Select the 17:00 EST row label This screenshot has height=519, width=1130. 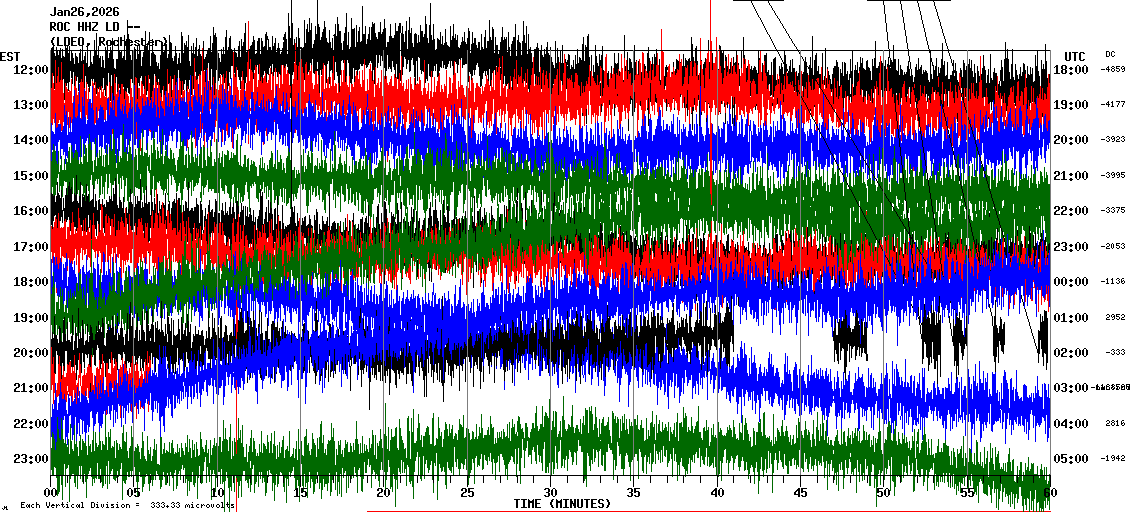(31, 246)
